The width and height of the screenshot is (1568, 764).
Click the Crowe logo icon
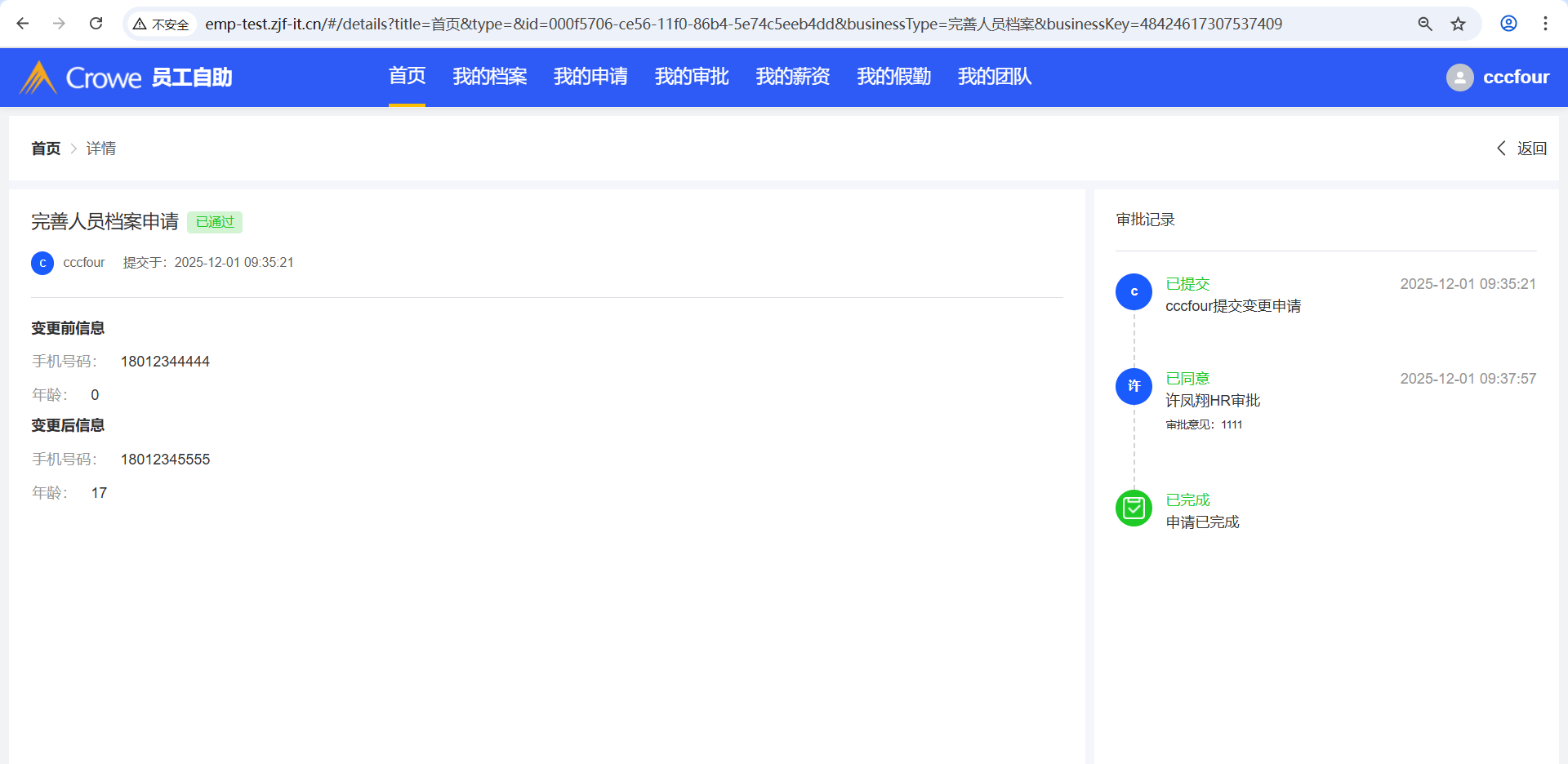tap(38, 78)
